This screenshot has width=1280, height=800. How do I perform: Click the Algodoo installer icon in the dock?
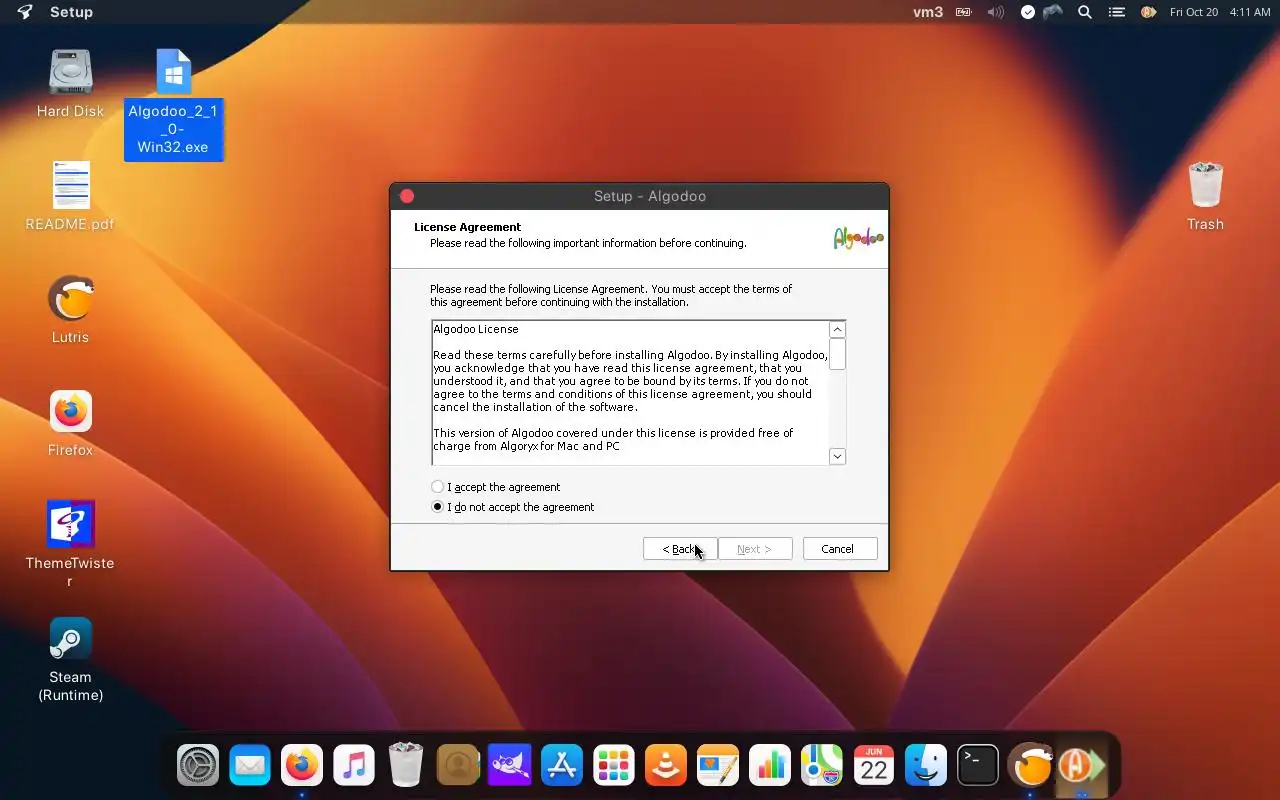coord(1082,767)
